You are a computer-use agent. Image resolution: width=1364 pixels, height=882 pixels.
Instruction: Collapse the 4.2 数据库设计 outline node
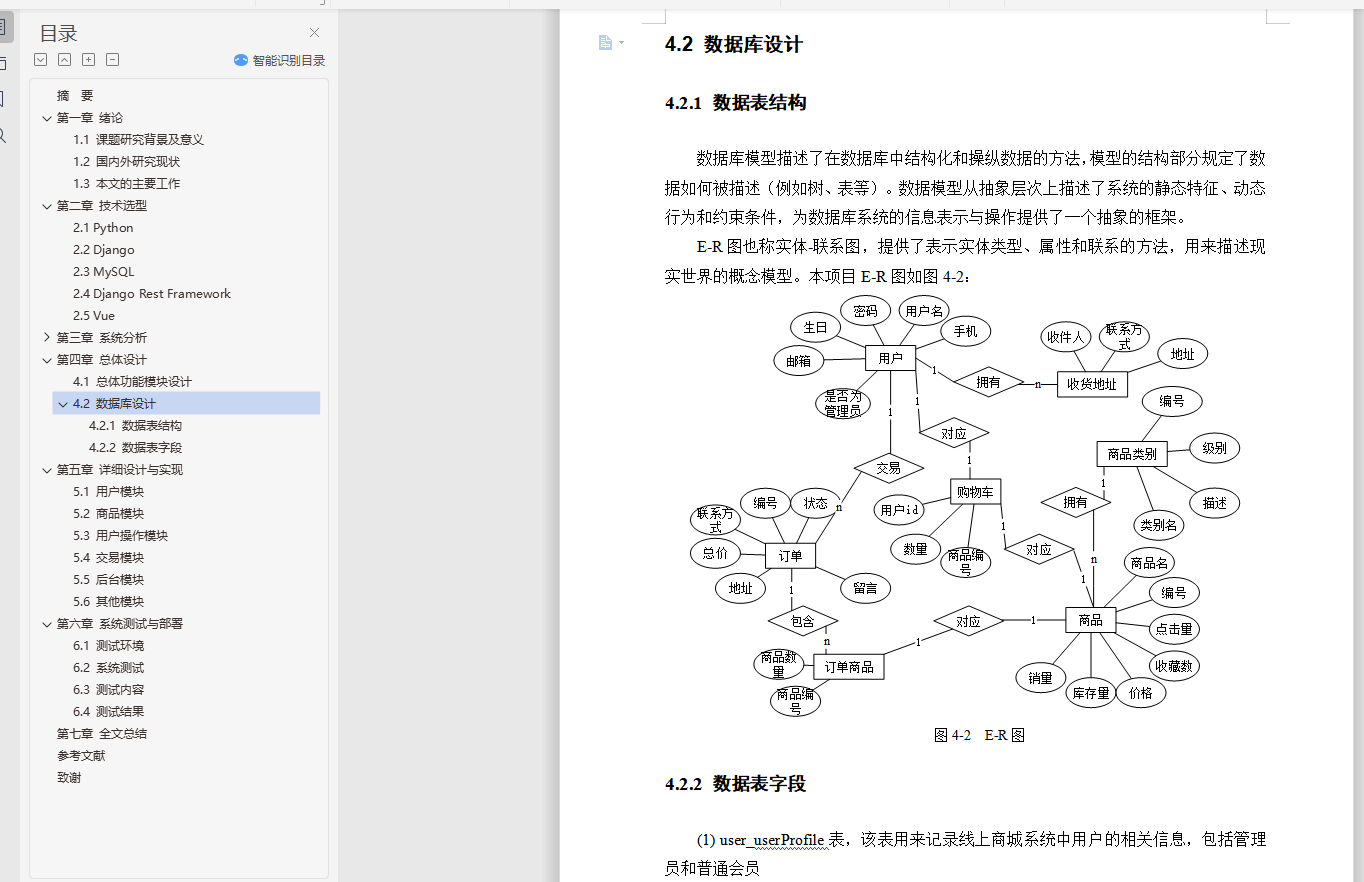(63, 404)
